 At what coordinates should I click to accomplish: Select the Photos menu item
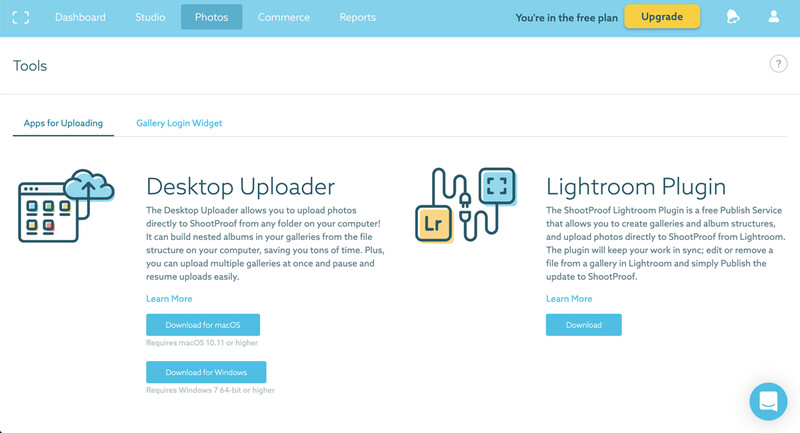click(x=211, y=17)
